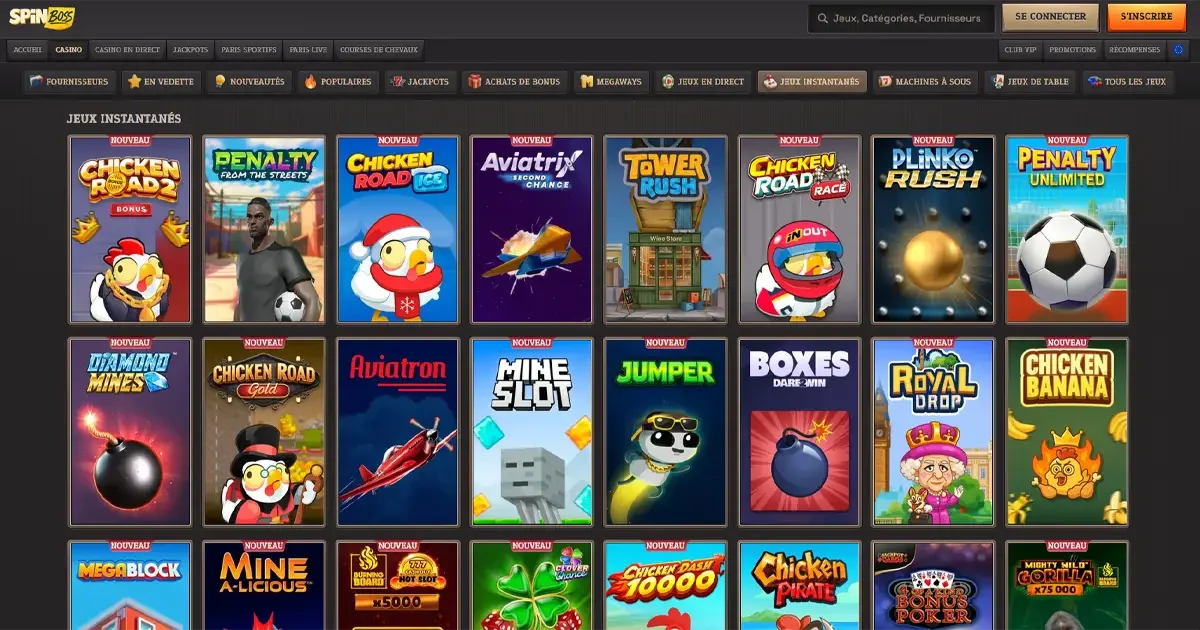This screenshot has height=630, width=1200.
Task: Click the Jeux Instantanés section heading
Action: (124, 118)
